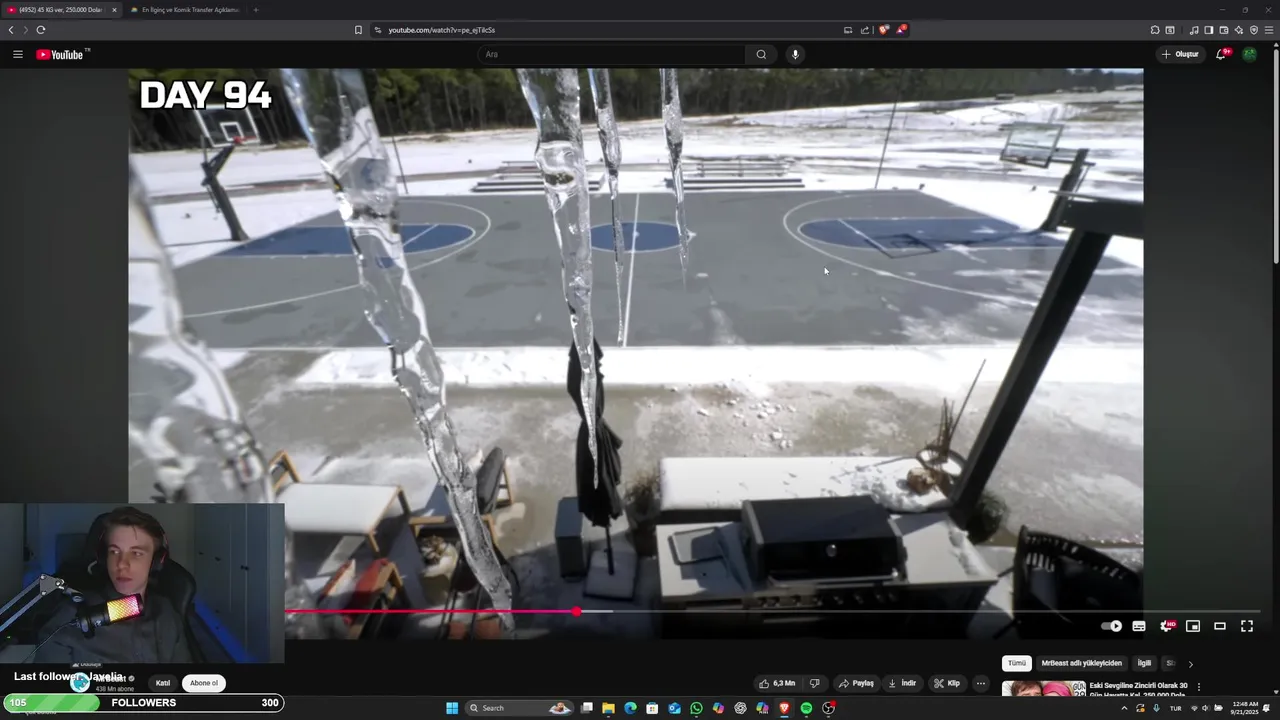Select the İlgili filter chip
Image resolution: width=1280 pixels, height=720 pixels.
coord(1144,663)
